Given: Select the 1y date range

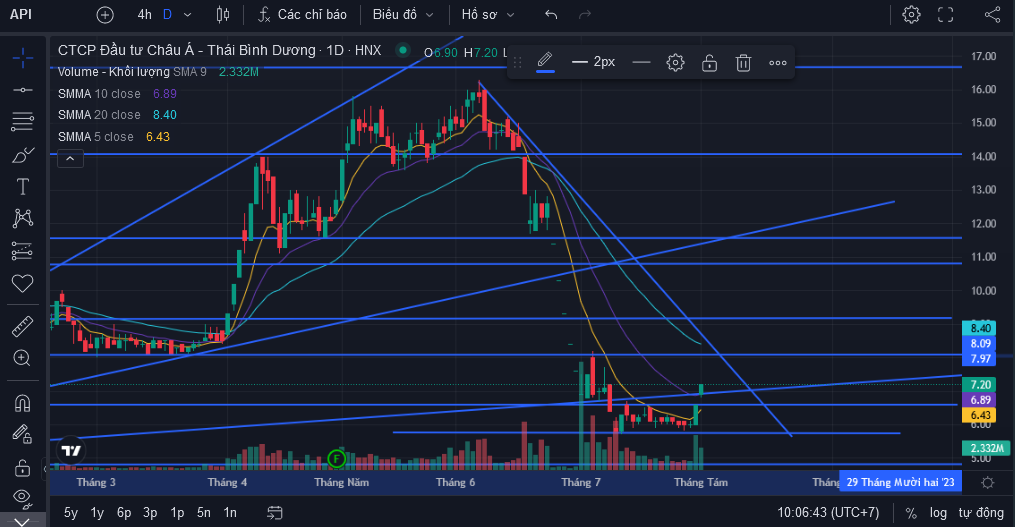Looking at the screenshot, I should (97, 513).
